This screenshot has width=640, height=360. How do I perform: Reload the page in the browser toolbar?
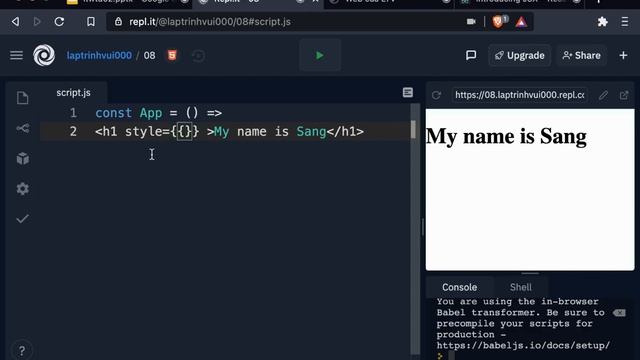tap(59, 22)
